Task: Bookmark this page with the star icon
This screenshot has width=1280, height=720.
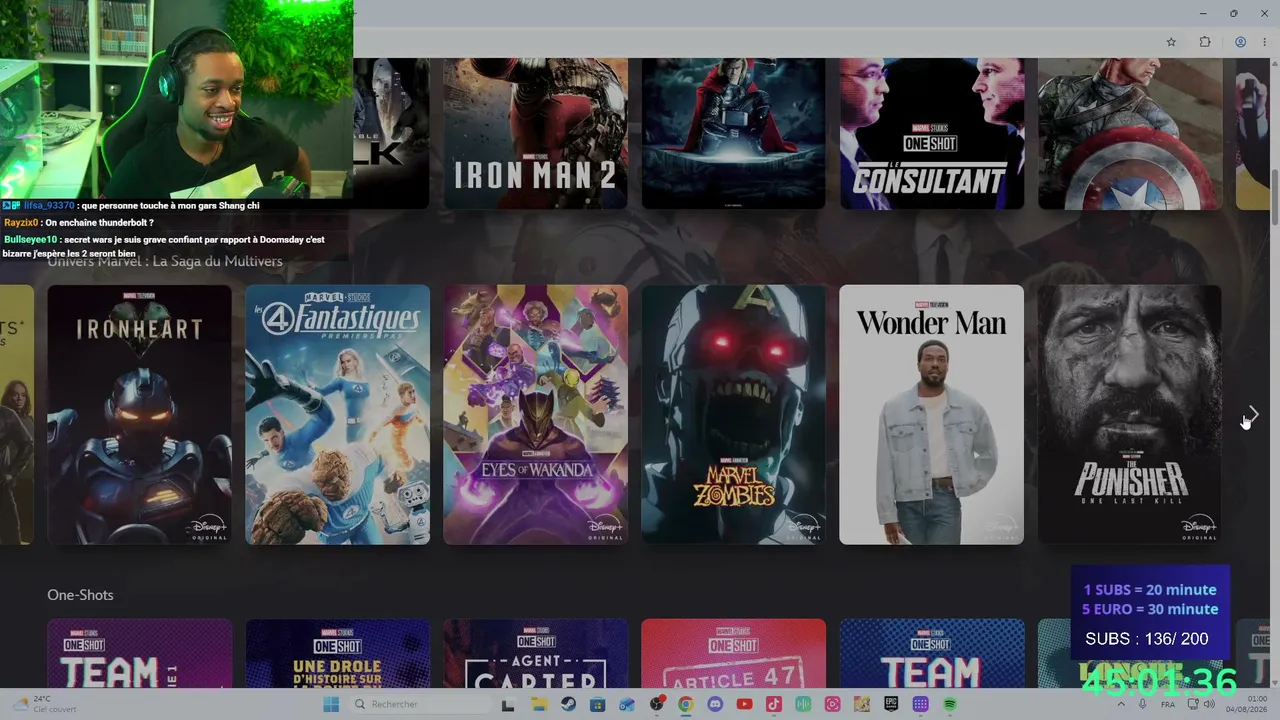Action: (1171, 42)
